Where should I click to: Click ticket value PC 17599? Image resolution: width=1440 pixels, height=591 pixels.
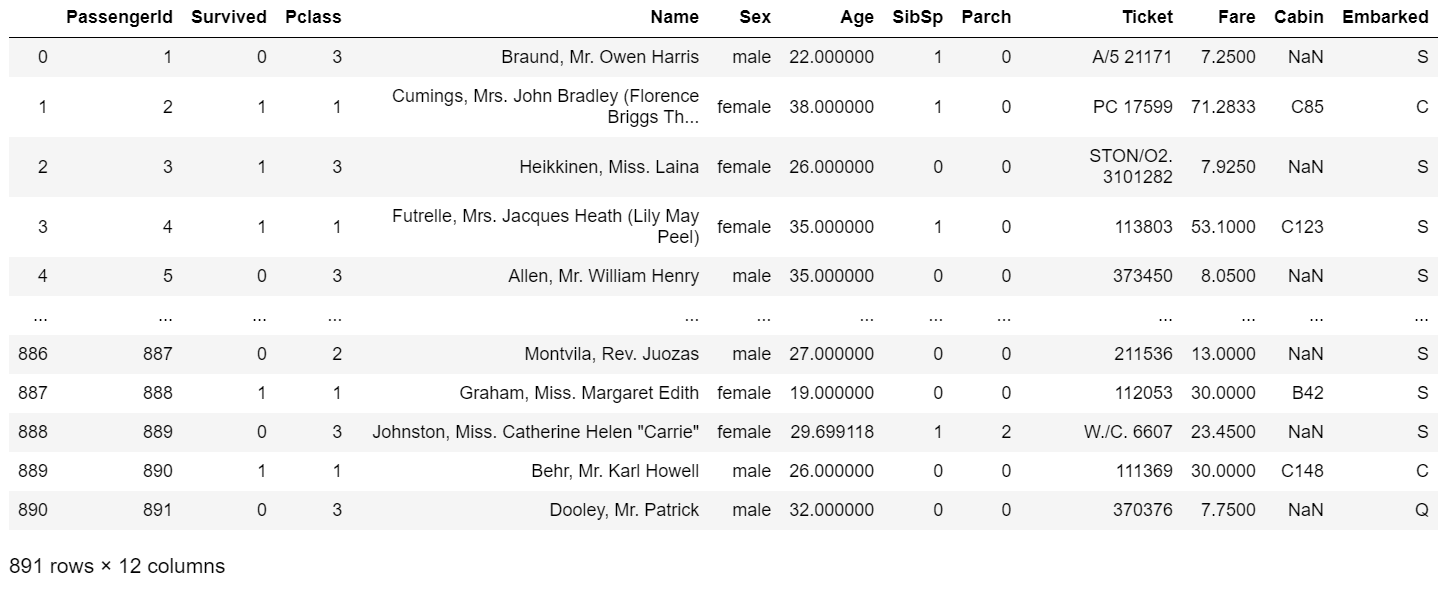pyautogui.click(x=1133, y=107)
